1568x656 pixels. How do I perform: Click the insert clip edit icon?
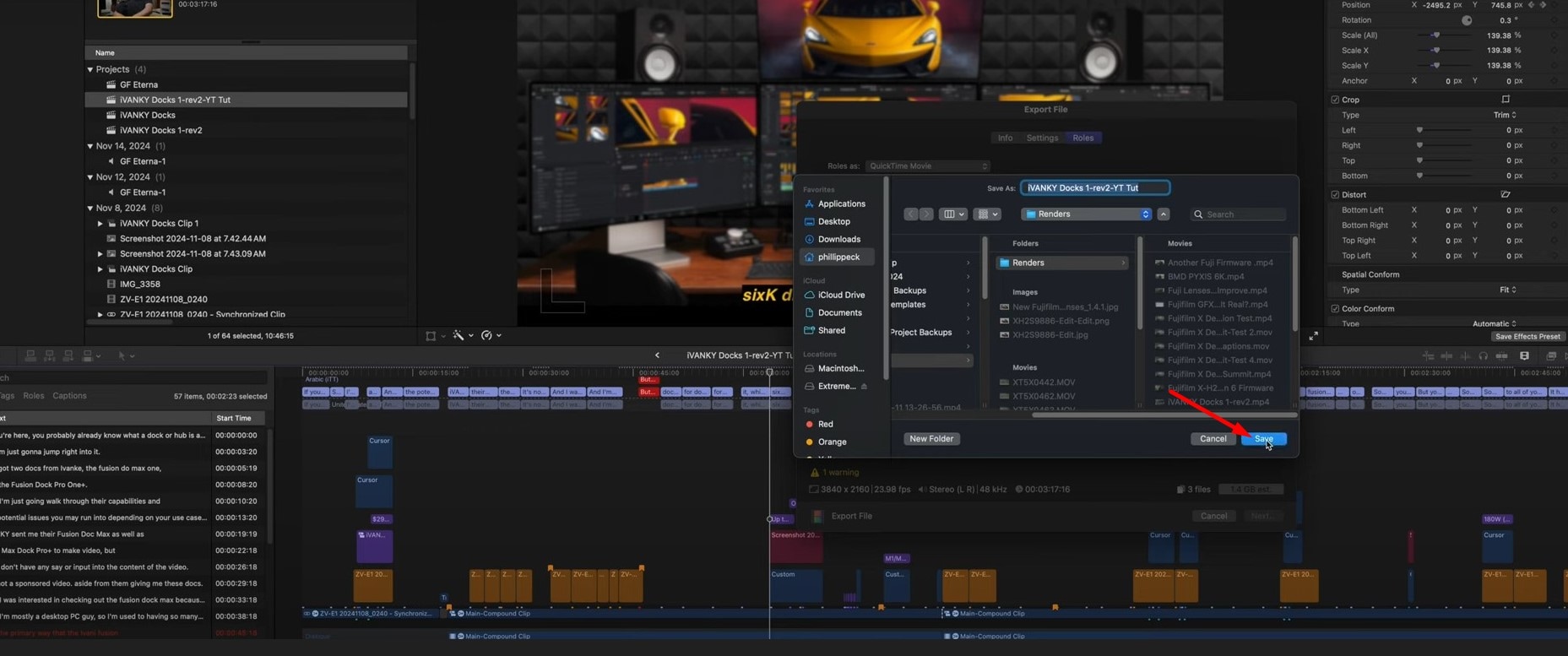point(49,356)
